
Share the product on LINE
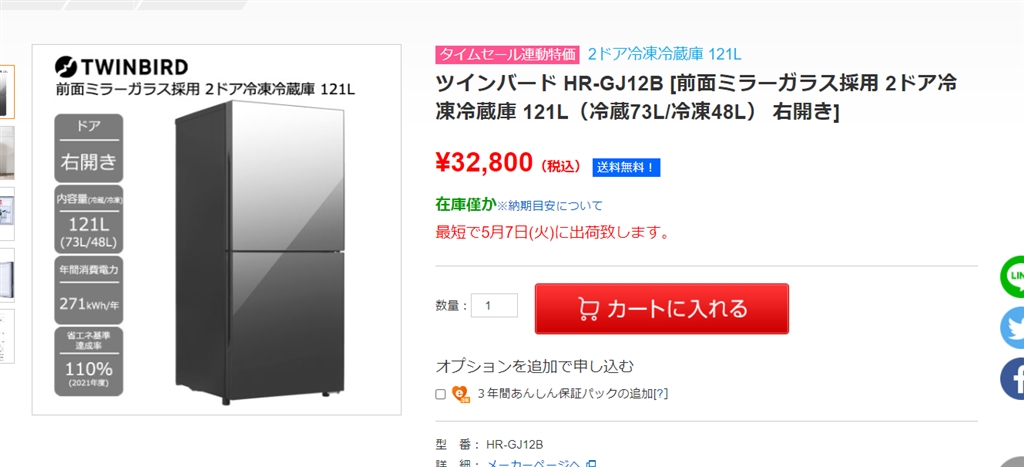(1013, 278)
